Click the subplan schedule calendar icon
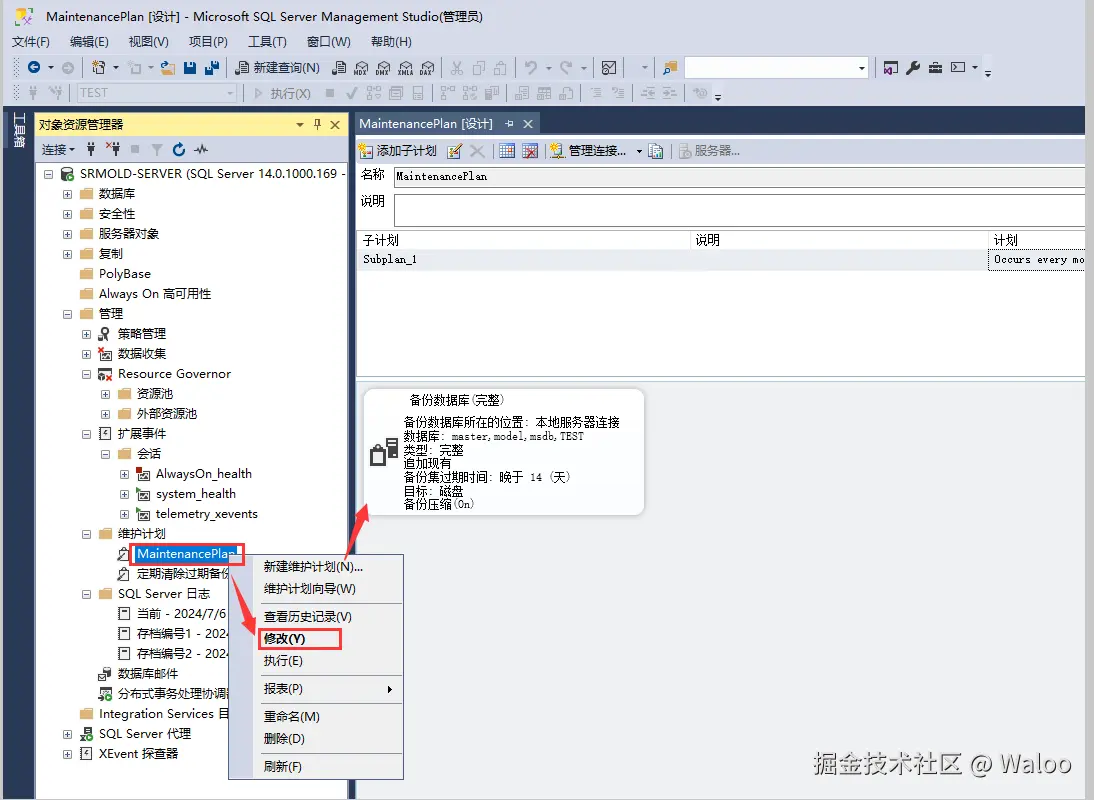1094x800 pixels. point(507,151)
